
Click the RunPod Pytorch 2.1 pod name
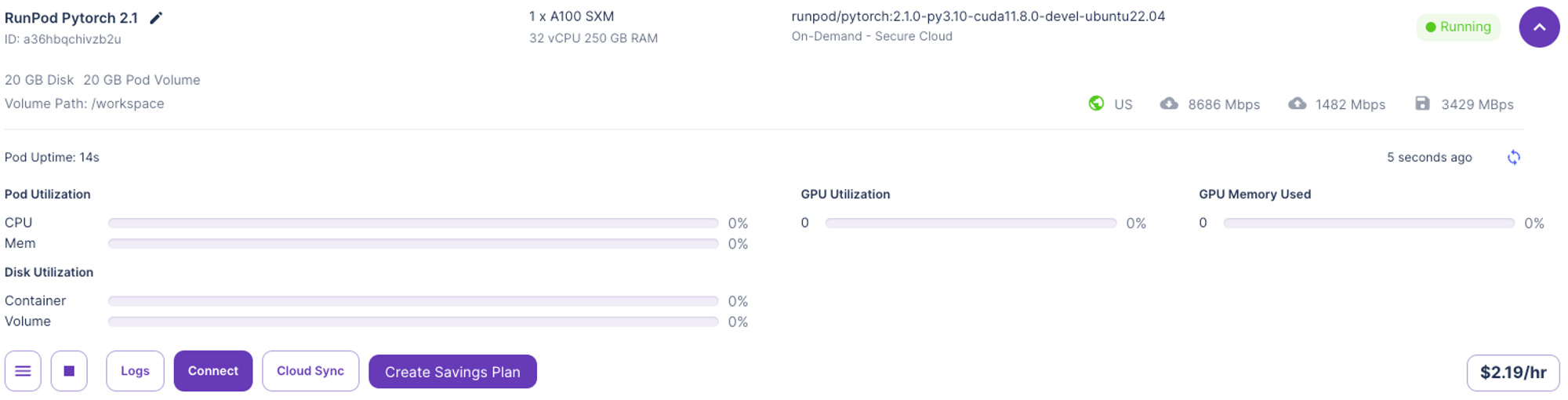[x=71, y=18]
